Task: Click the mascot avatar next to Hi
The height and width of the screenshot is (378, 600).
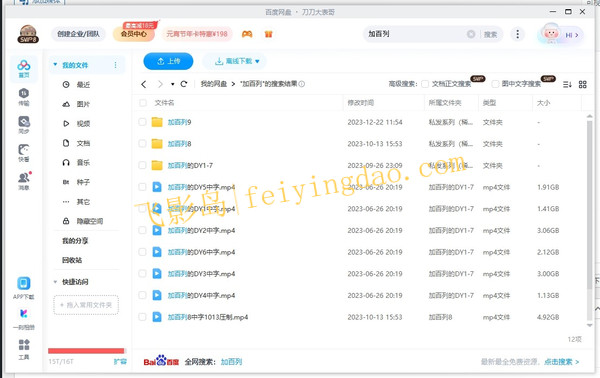Action: 551,34
